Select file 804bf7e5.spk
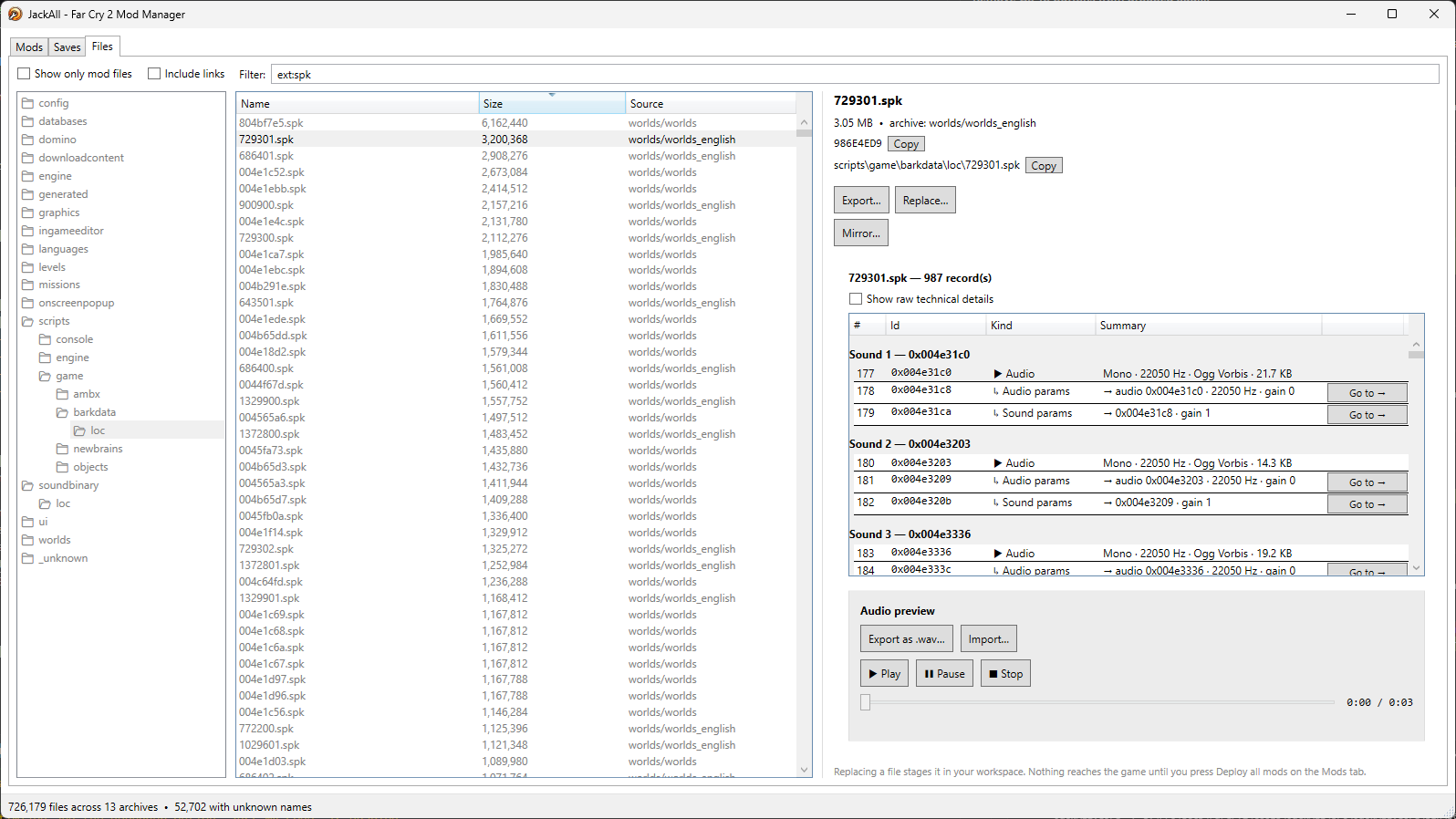Image resolution: width=1456 pixels, height=819 pixels. [x=516, y=123]
